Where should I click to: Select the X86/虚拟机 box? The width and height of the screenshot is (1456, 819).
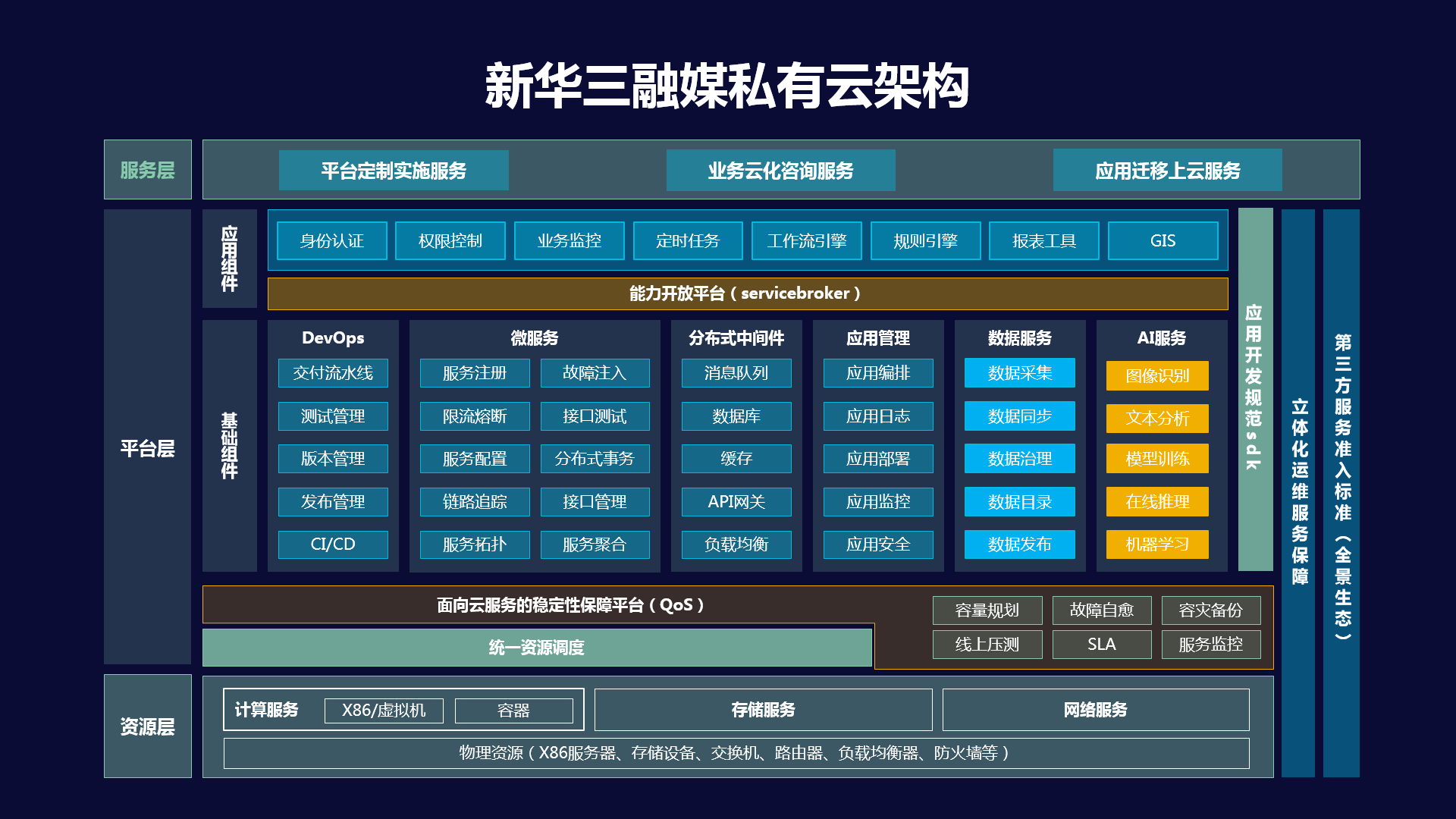[384, 711]
